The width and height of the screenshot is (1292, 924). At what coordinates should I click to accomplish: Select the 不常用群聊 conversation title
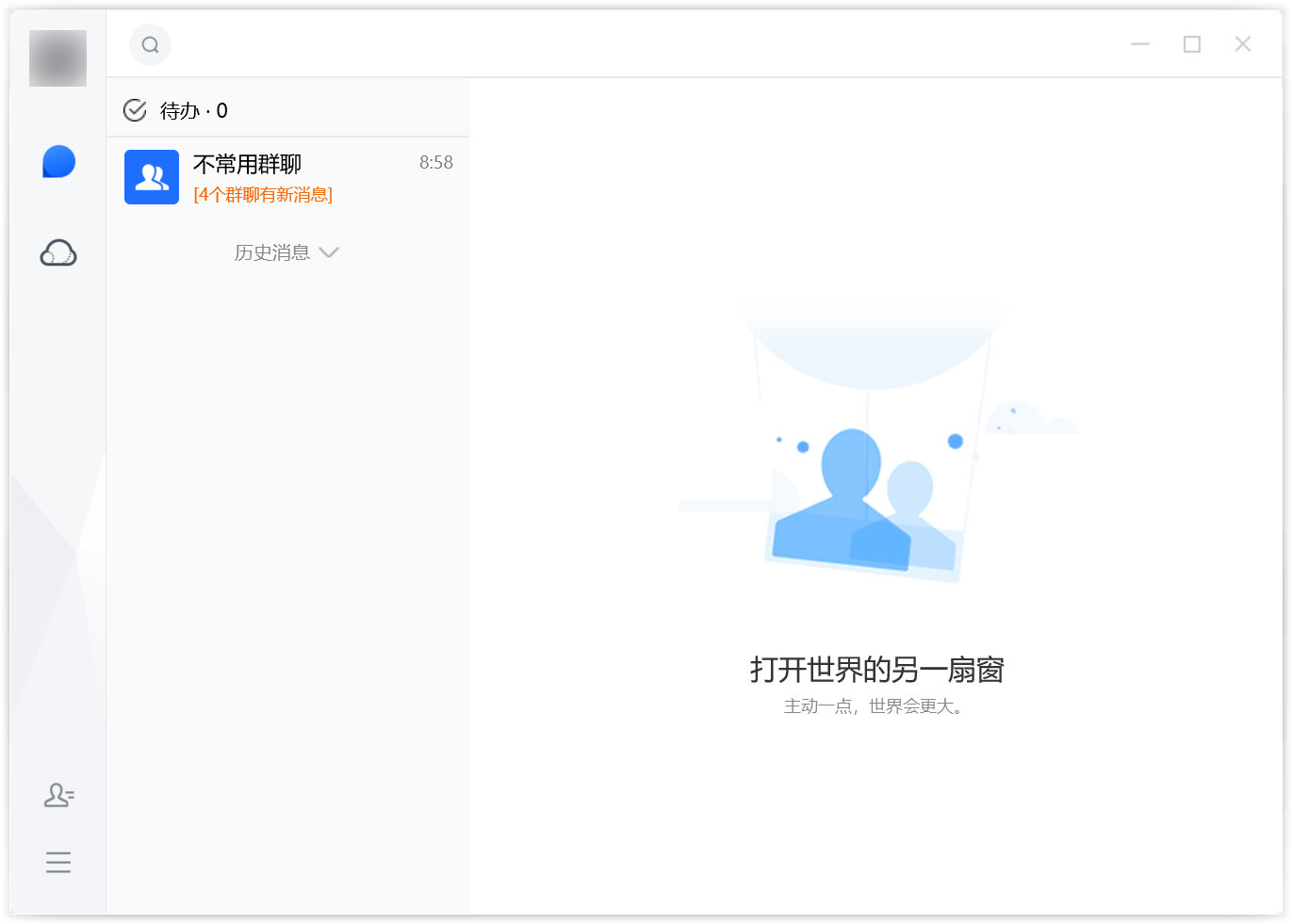click(x=247, y=165)
